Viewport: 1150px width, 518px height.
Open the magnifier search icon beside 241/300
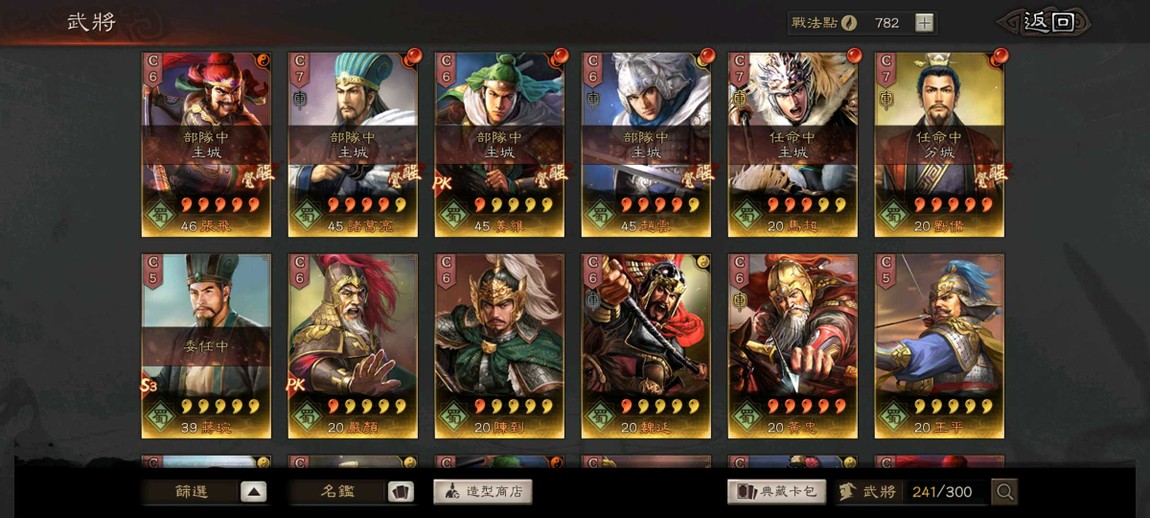coord(1005,492)
